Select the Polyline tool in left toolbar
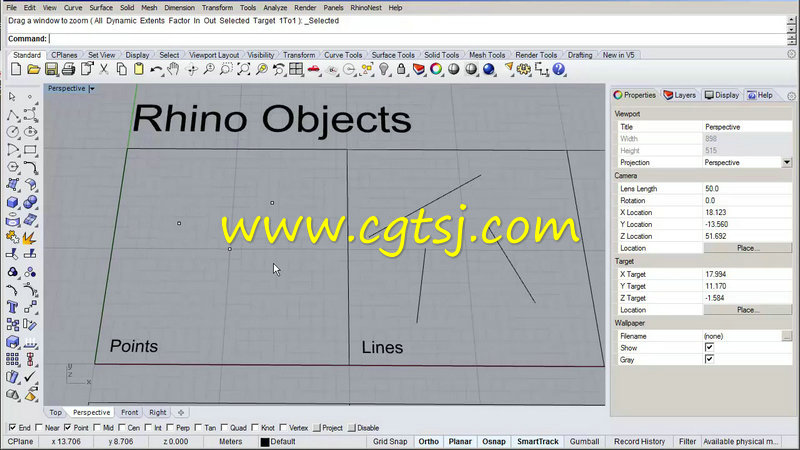This screenshot has width=800, height=450. click(x=13, y=115)
